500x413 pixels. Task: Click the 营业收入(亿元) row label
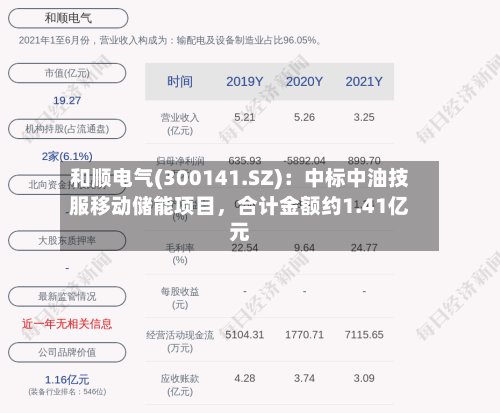pos(180,124)
